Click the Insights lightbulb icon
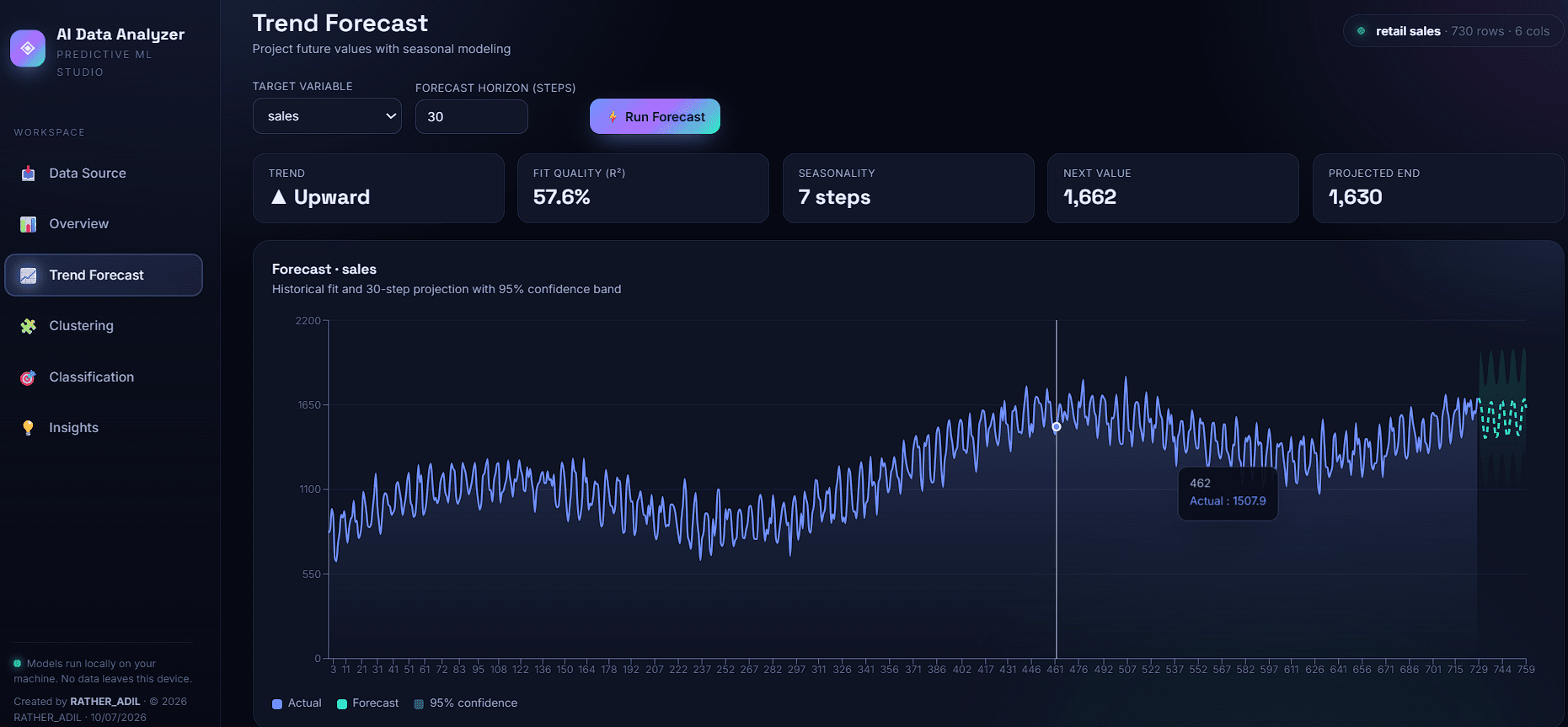Screen dimensions: 1568x727 28,428
